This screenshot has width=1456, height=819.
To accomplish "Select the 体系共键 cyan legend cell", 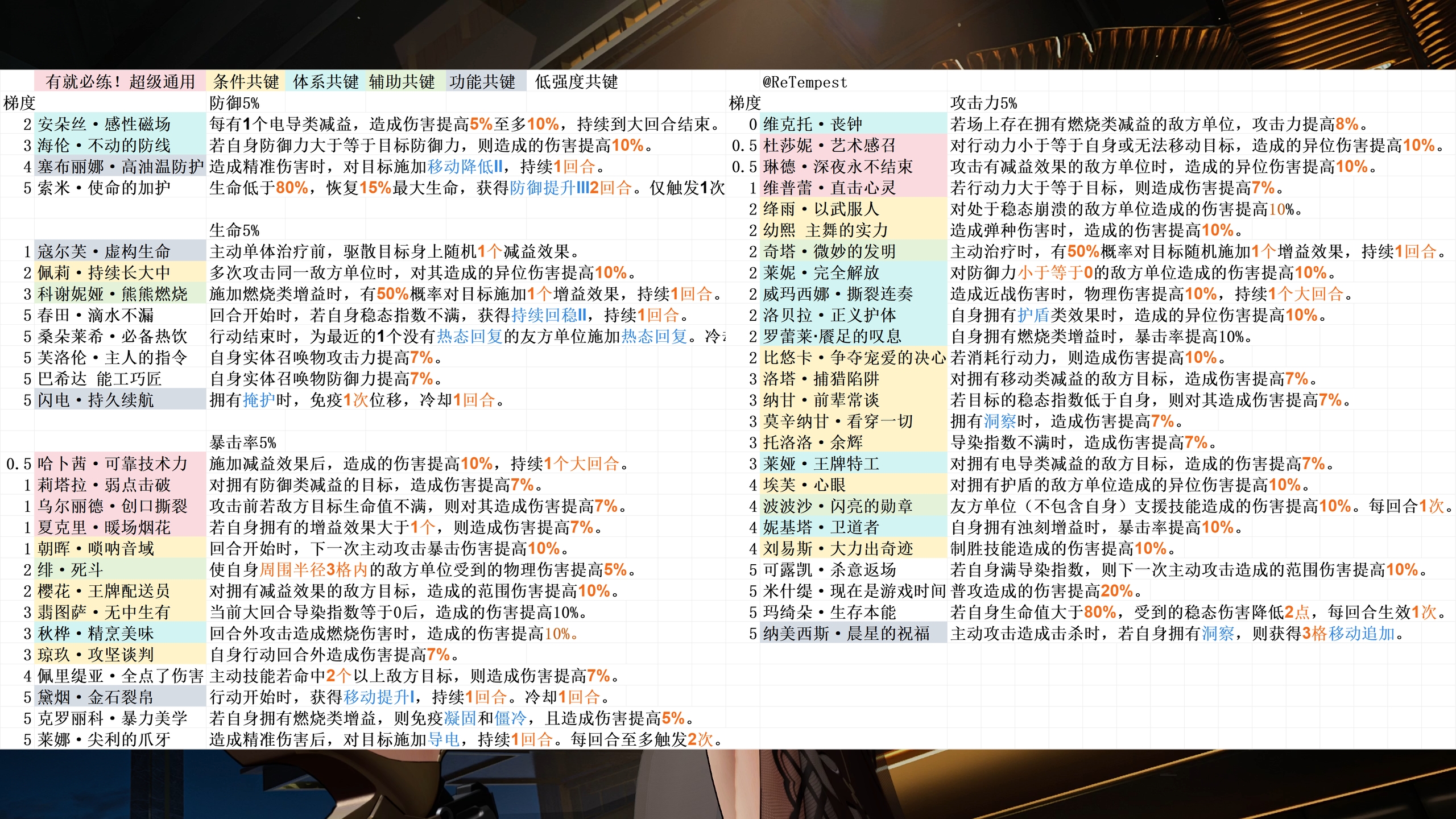I will click(x=325, y=82).
